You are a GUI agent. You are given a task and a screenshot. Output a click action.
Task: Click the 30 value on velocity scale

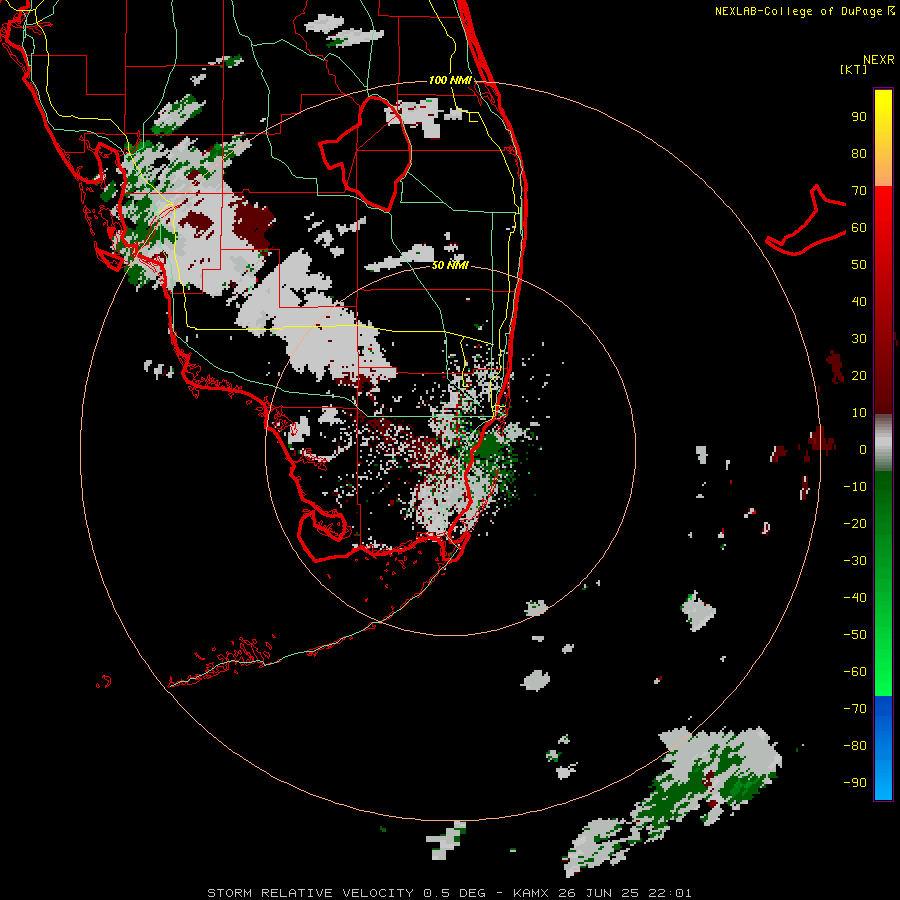coord(859,339)
